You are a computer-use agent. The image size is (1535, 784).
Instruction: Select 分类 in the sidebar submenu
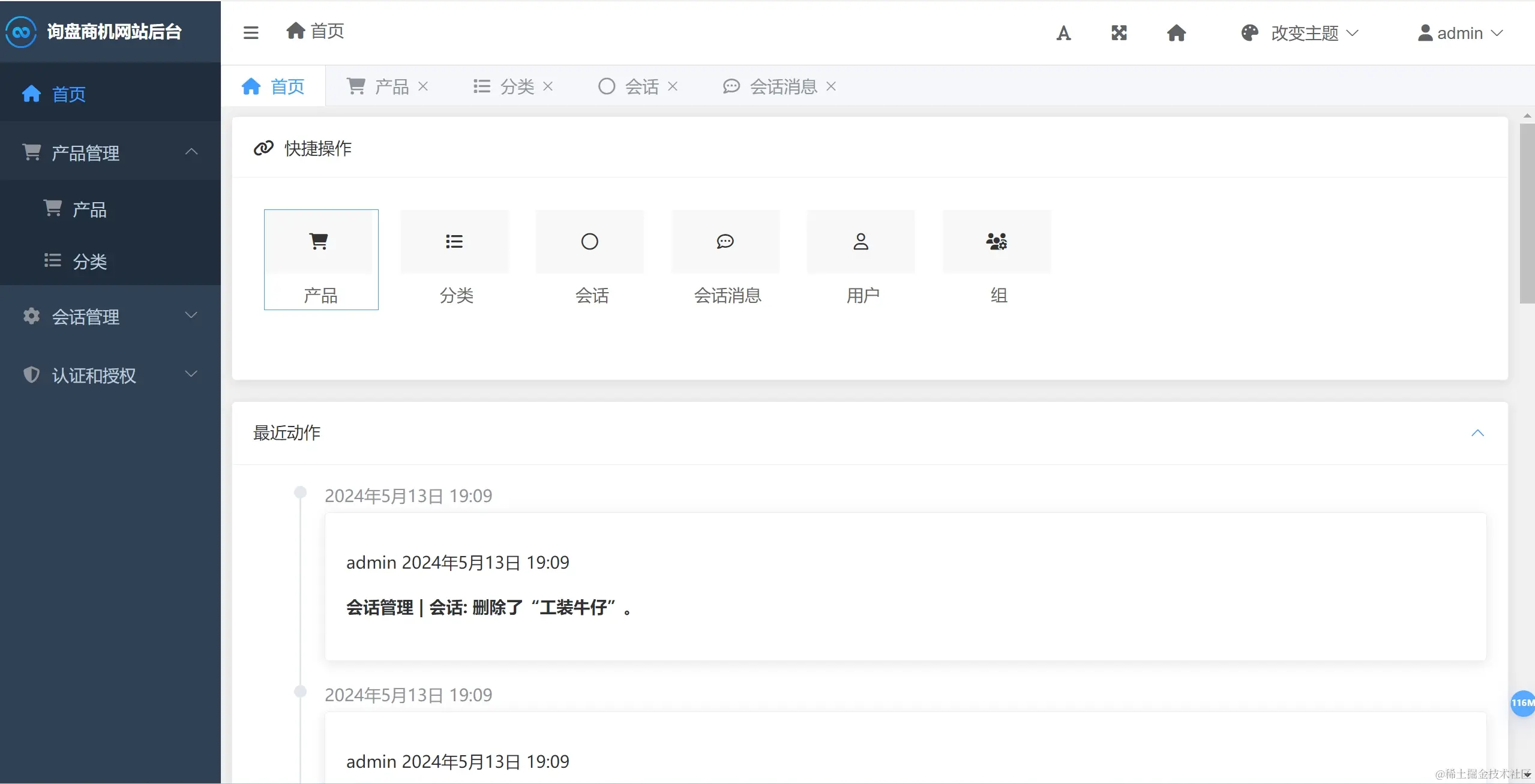coord(90,261)
